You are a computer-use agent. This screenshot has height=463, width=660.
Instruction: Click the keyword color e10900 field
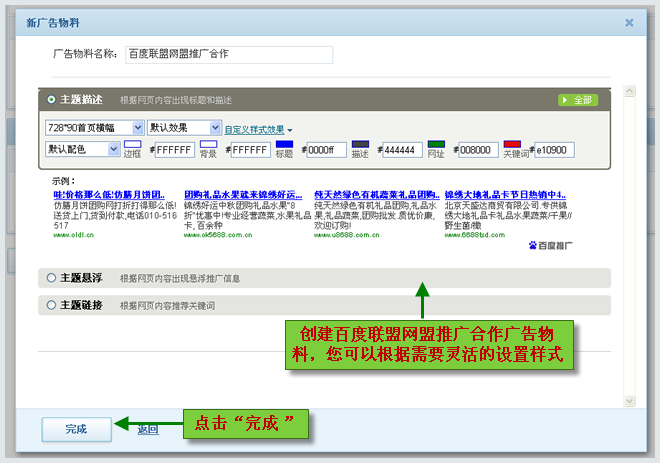pos(554,150)
